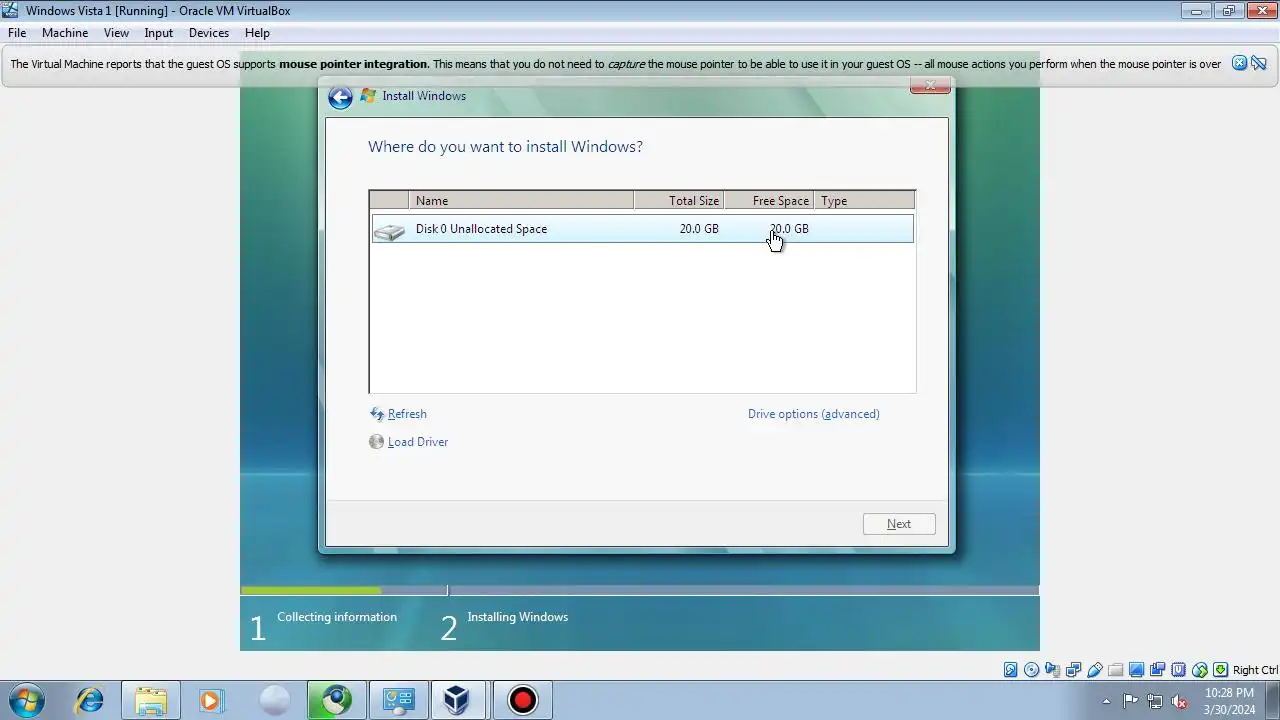Click the Load Driver link
This screenshot has width=1280, height=720.
[x=418, y=442]
